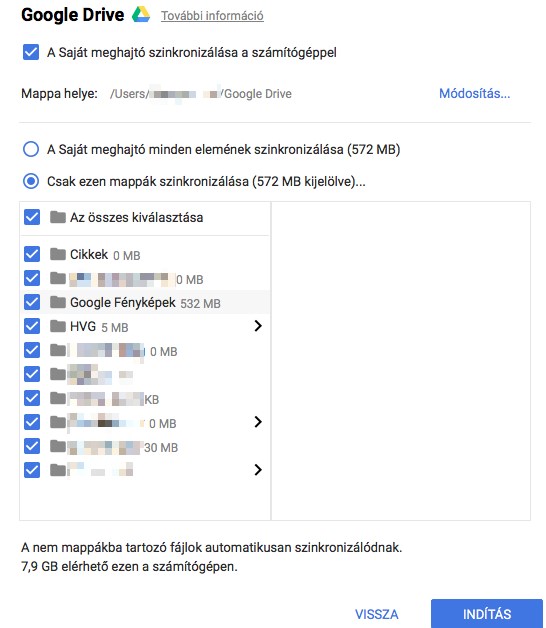Screen dimensions: 546x628
Task: Click the Cikkek folder icon
Action: click(58, 254)
